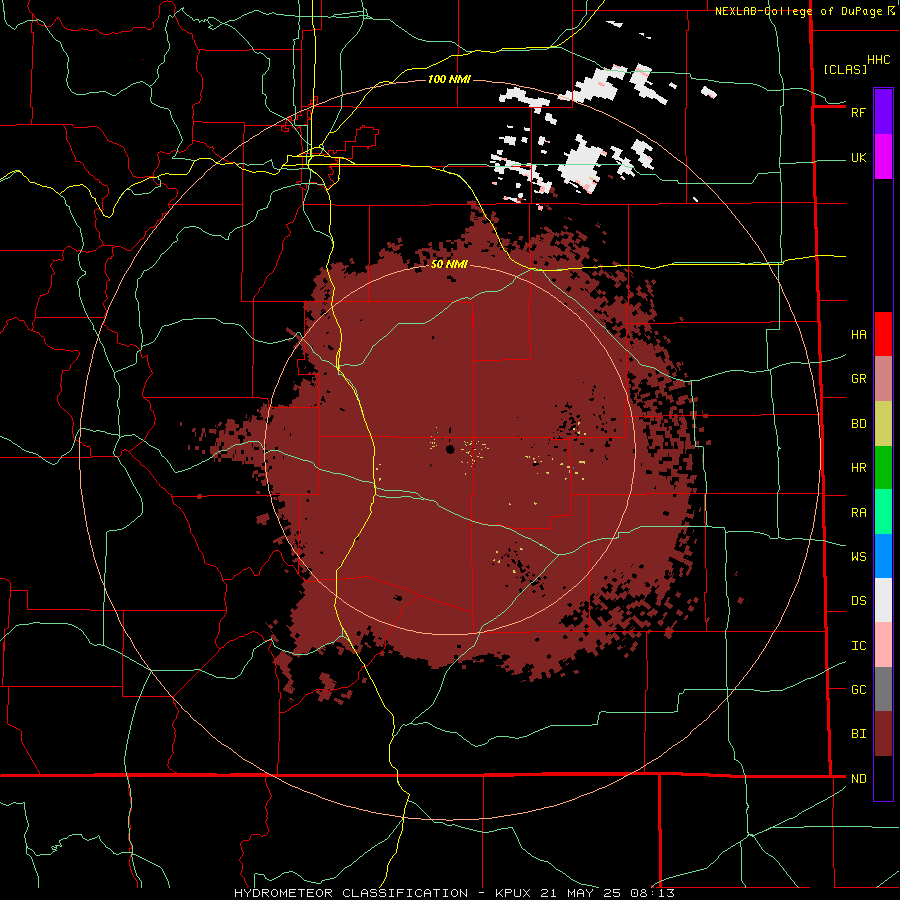Image resolution: width=900 pixels, height=900 pixels.
Task: Click the RA legend label
Action: 858,513
